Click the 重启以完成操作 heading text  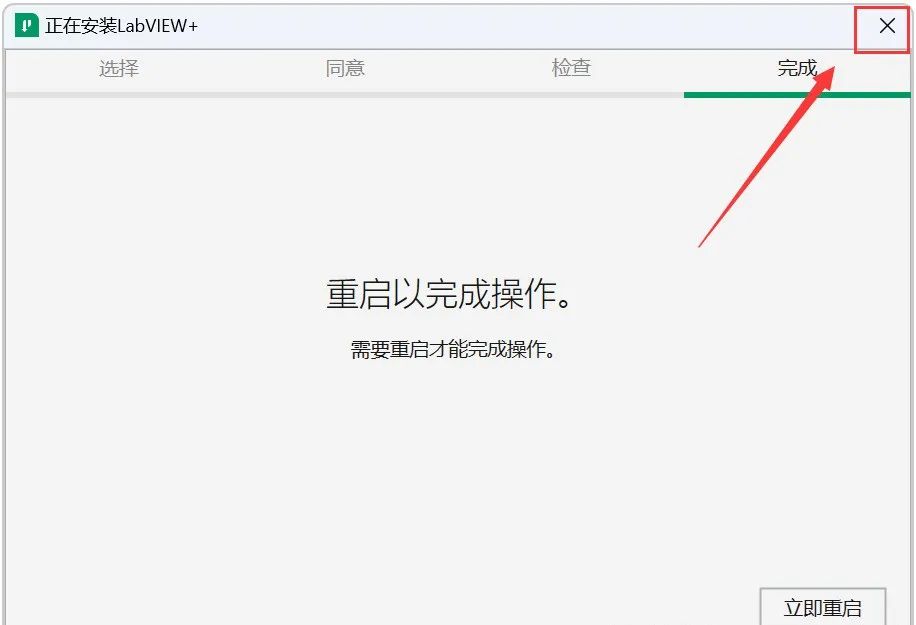coord(449,293)
